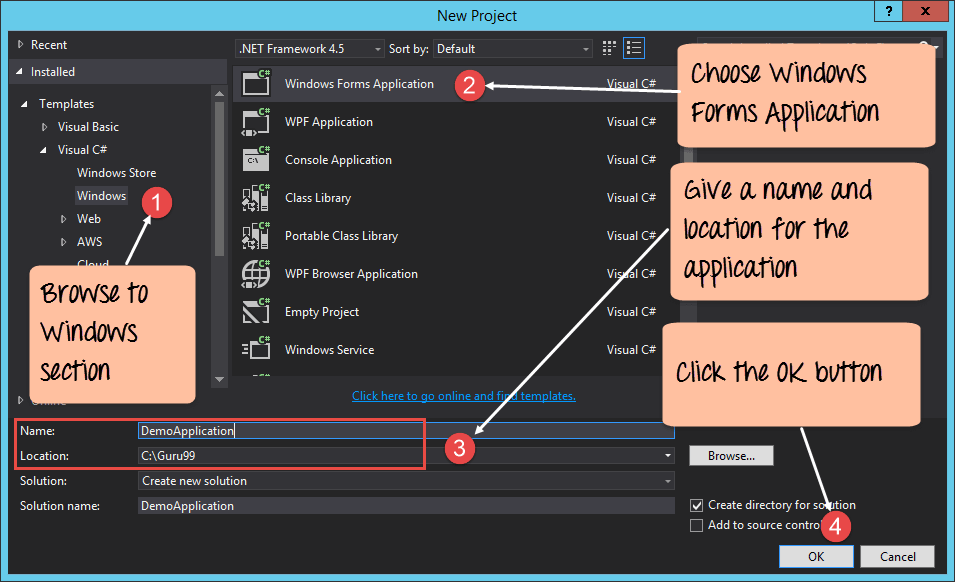Open the Sort by Default dropdown

point(513,48)
